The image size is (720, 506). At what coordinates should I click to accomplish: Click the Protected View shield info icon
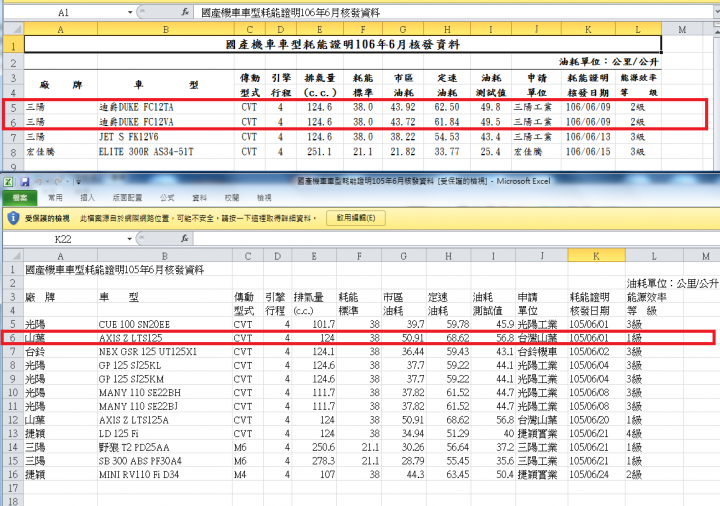[13, 218]
